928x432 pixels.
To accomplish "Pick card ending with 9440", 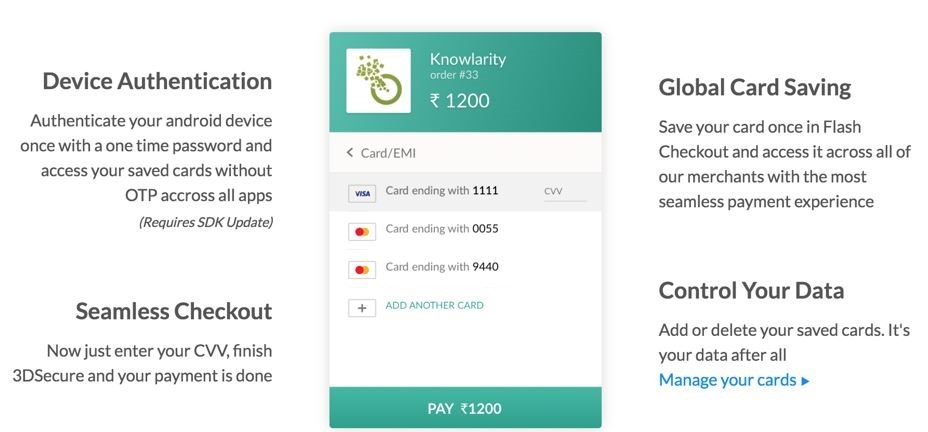I will tap(442, 267).
